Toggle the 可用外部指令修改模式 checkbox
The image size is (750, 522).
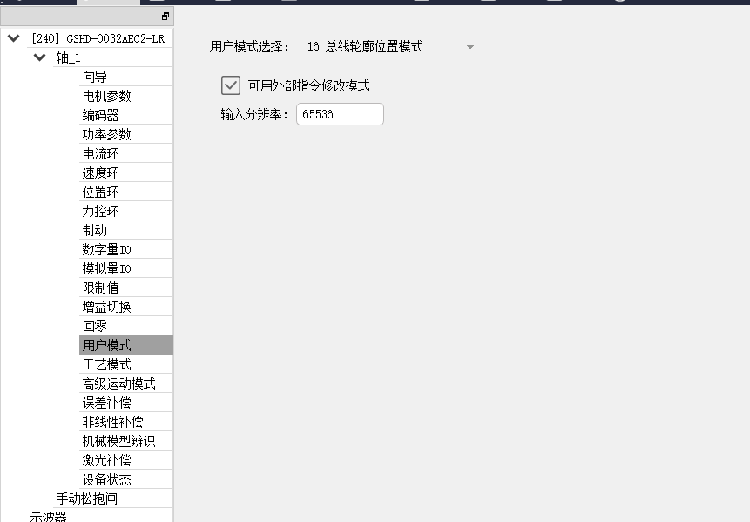tap(231, 85)
